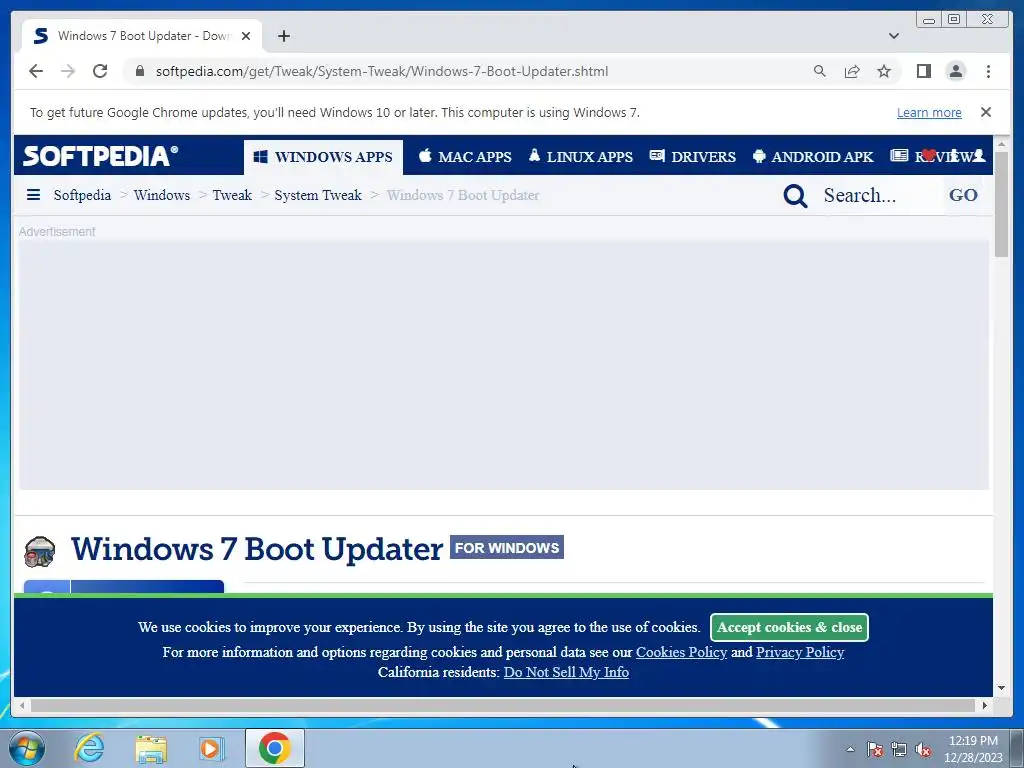This screenshot has height=768, width=1024.
Task: Open the Linux Apps section
Action: point(581,157)
